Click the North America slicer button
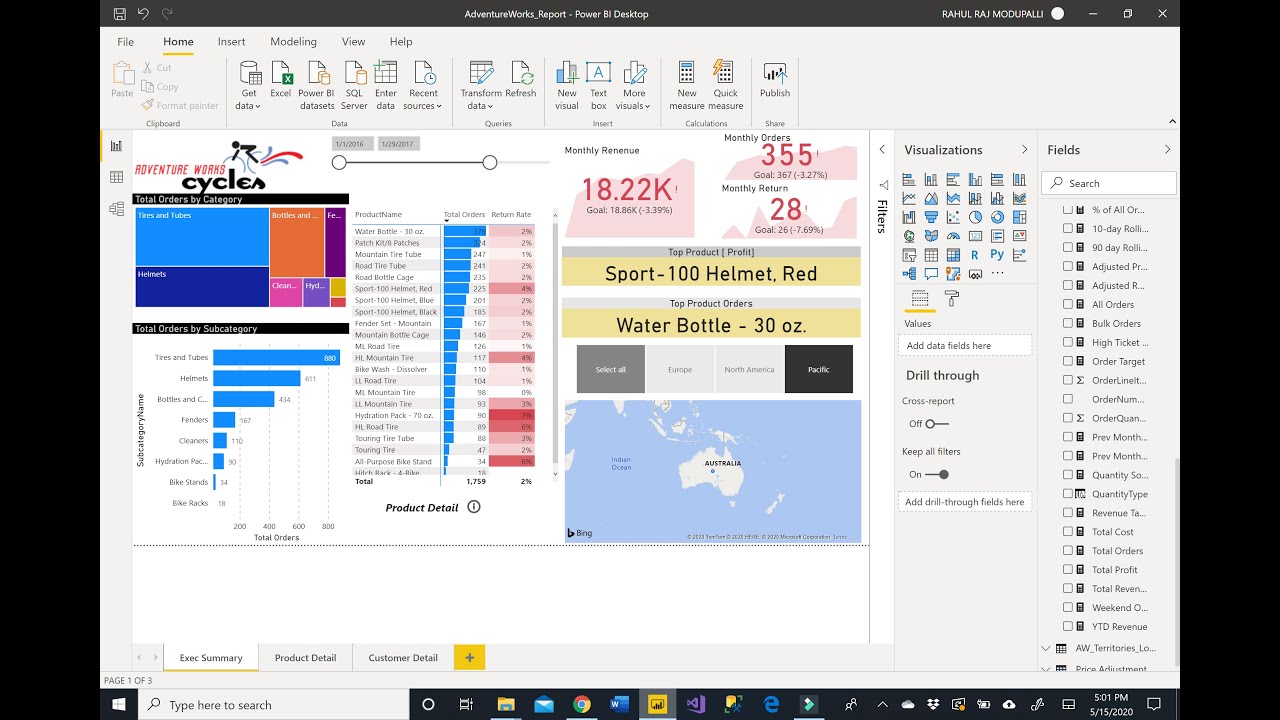Screen dimensions: 1280x720 click(749, 369)
